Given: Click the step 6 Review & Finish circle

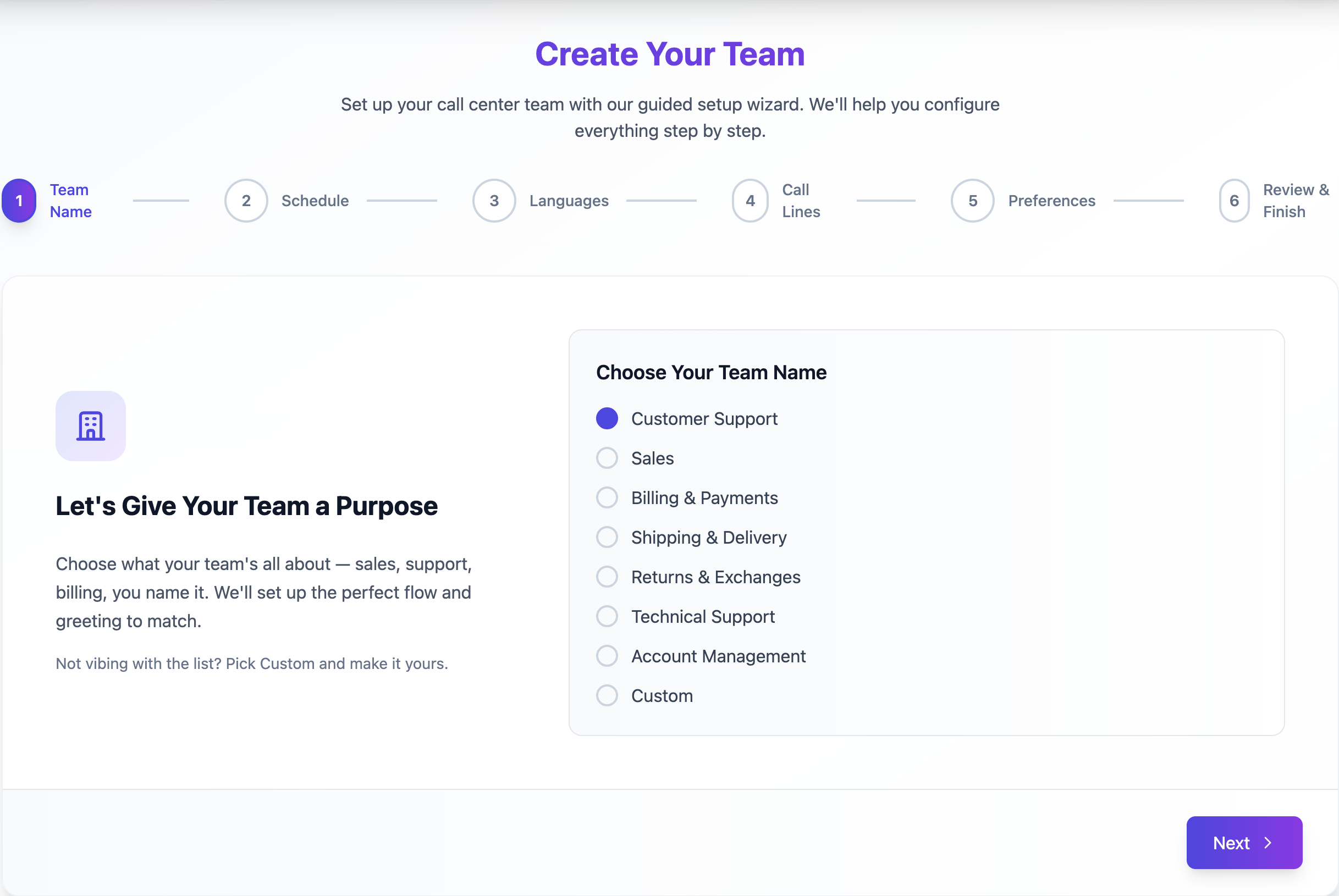Looking at the screenshot, I should tap(1233, 201).
